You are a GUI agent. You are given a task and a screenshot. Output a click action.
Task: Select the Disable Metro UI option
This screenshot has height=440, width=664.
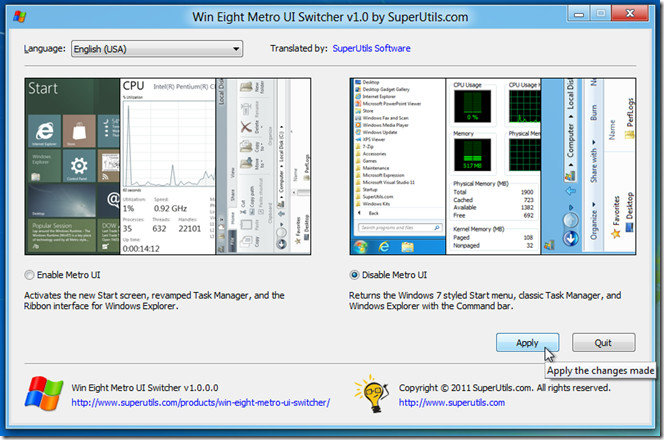(x=356, y=275)
